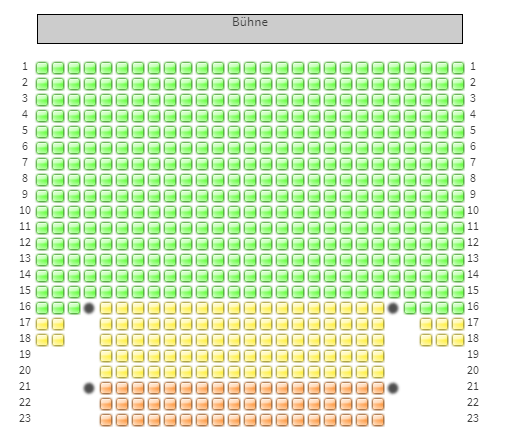Screen dimensions: 507x435
Task: Pick the rightmost green seat in row 15
Action: point(458,292)
